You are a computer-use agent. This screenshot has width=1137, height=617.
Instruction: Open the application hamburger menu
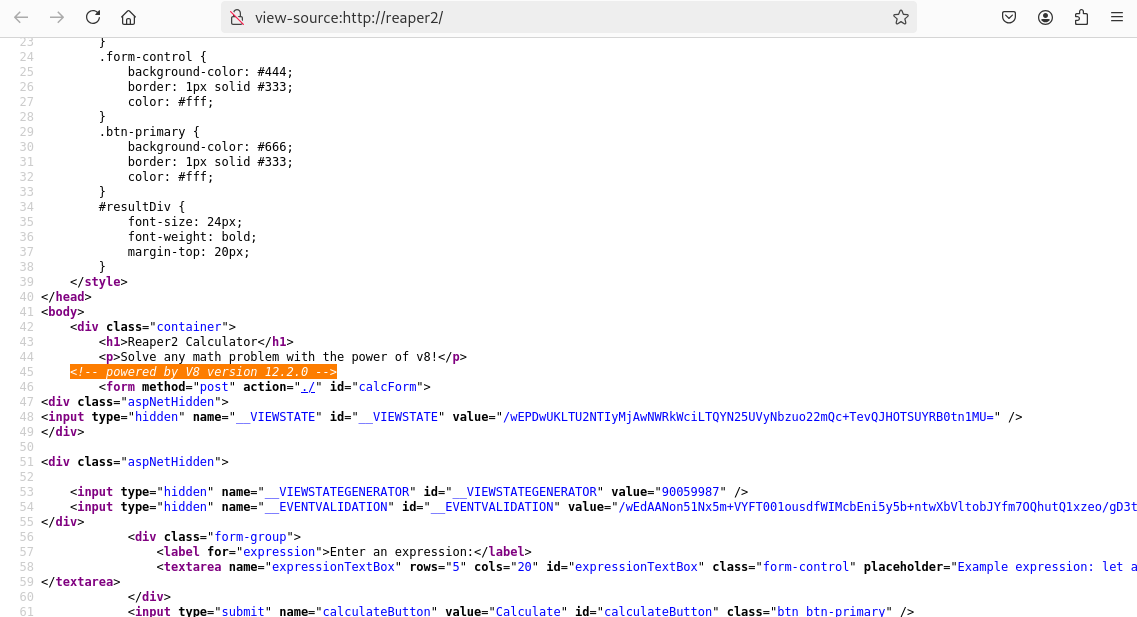pos(1117,17)
